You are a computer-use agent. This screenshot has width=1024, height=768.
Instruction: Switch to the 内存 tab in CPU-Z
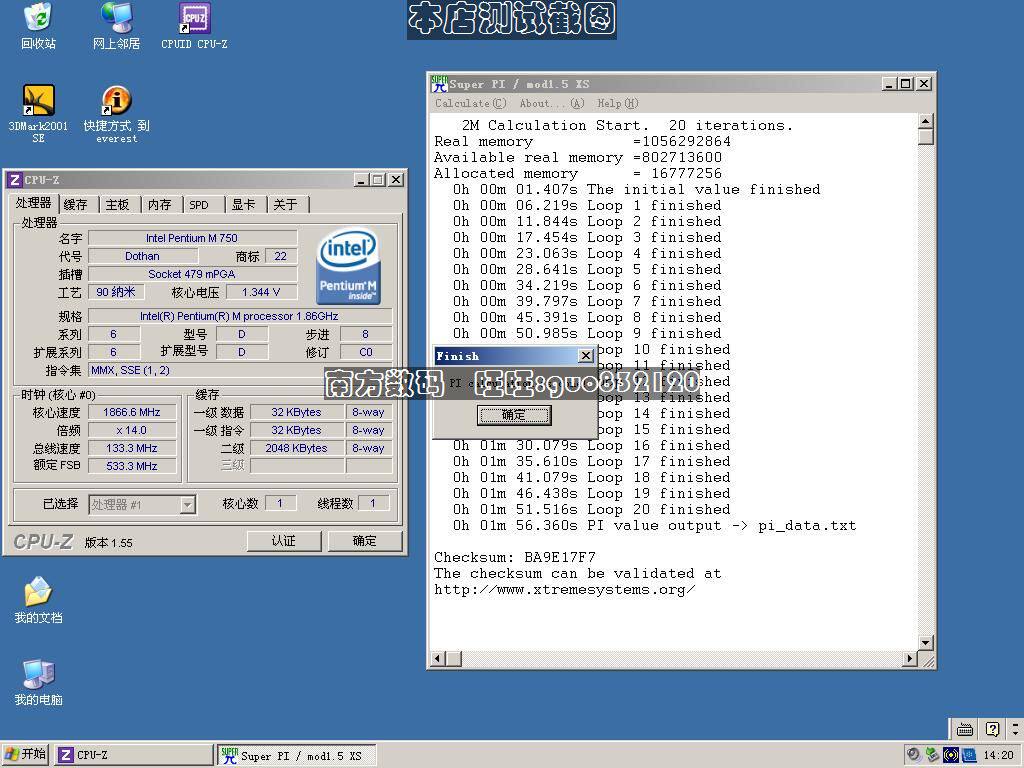[159, 204]
